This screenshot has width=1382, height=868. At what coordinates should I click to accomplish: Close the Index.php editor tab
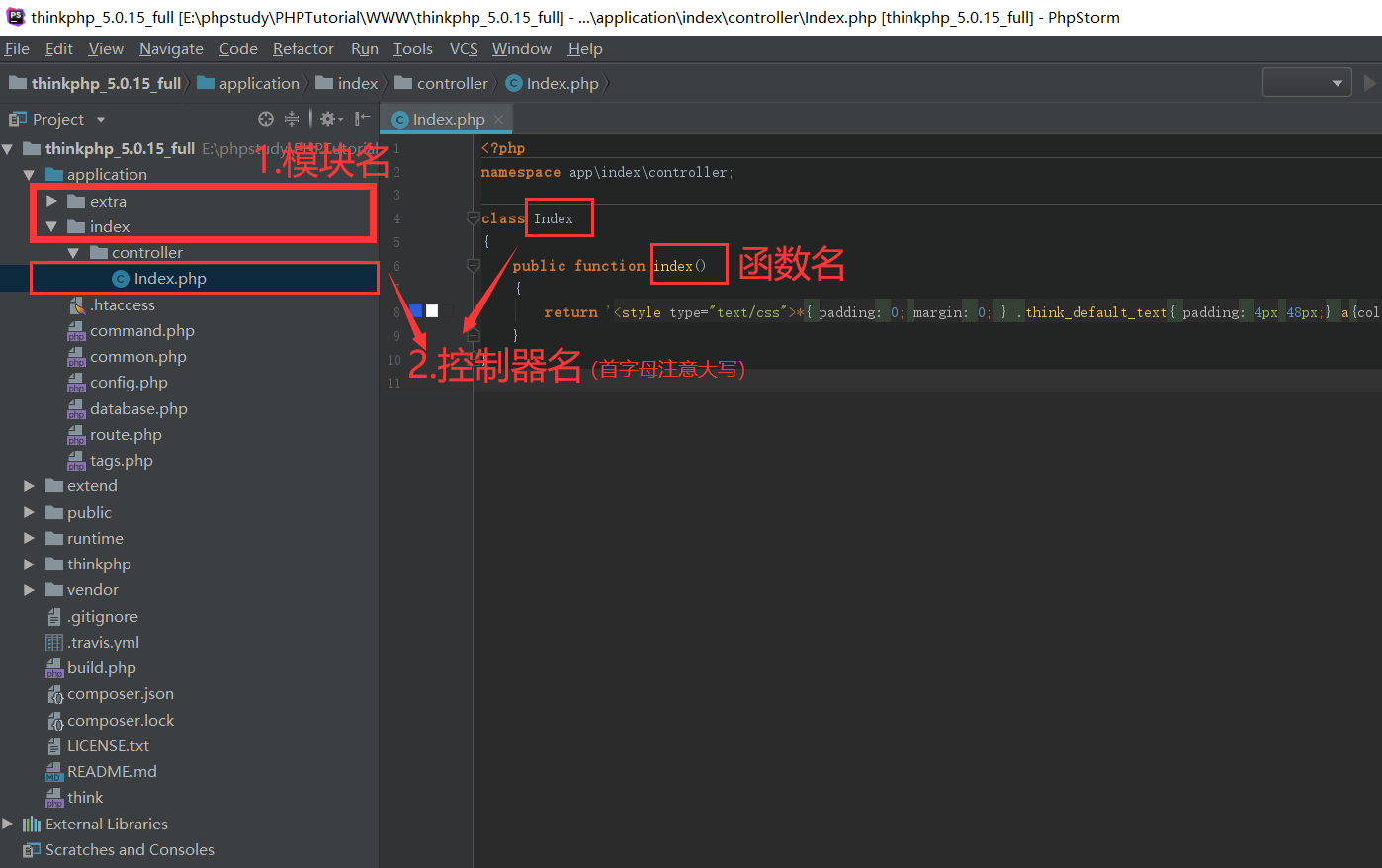498,119
